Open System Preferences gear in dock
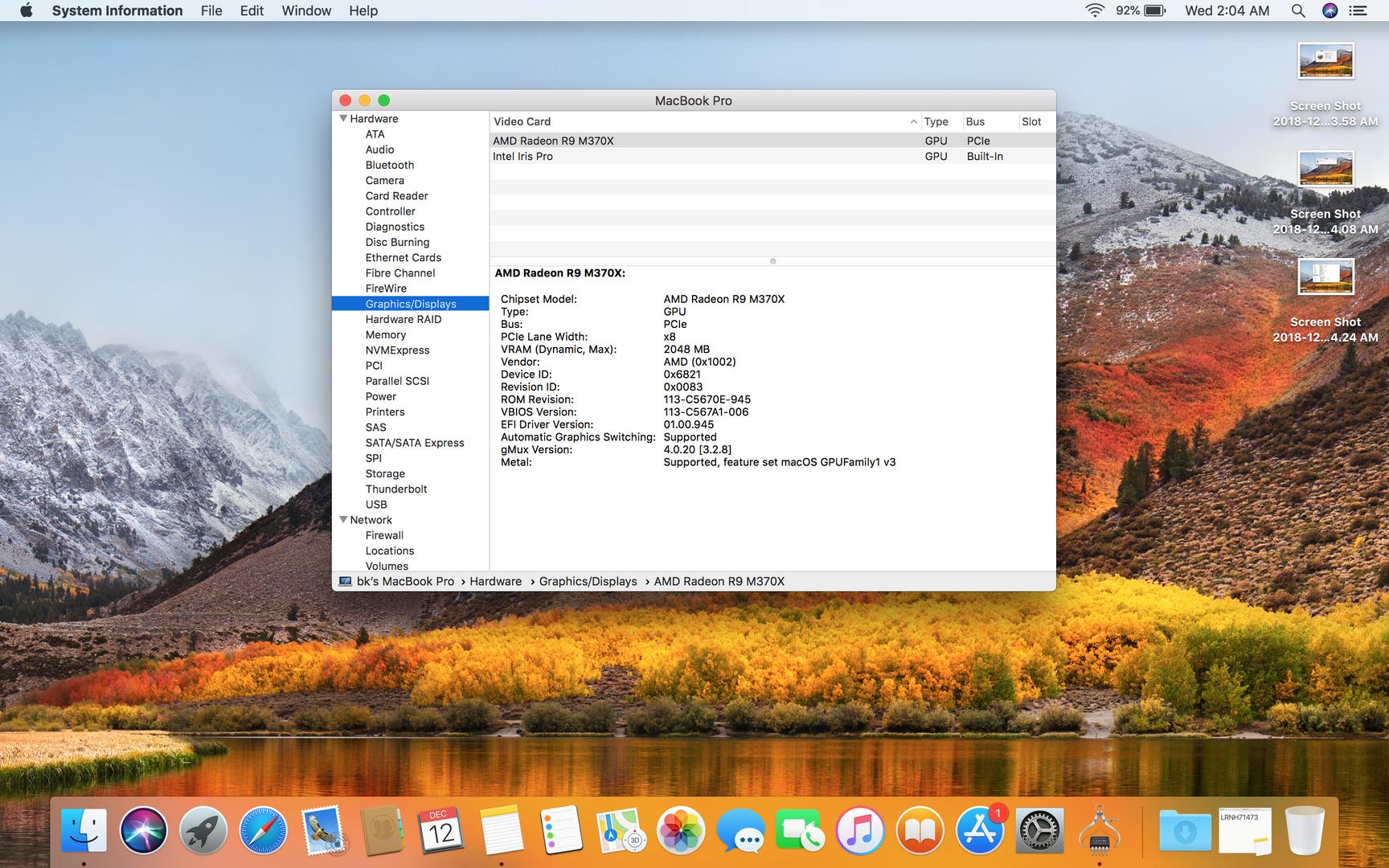Viewport: 1389px width, 868px height. (x=1039, y=830)
